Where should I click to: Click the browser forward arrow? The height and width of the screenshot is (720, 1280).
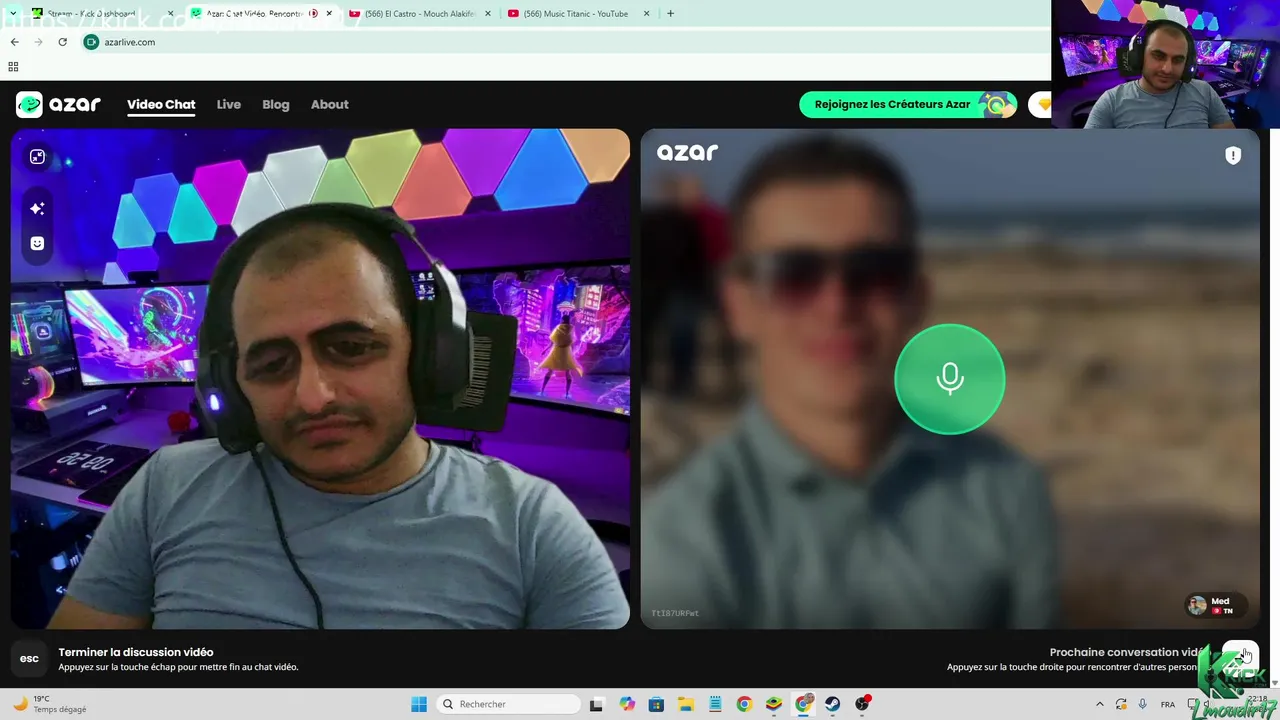coord(38,42)
